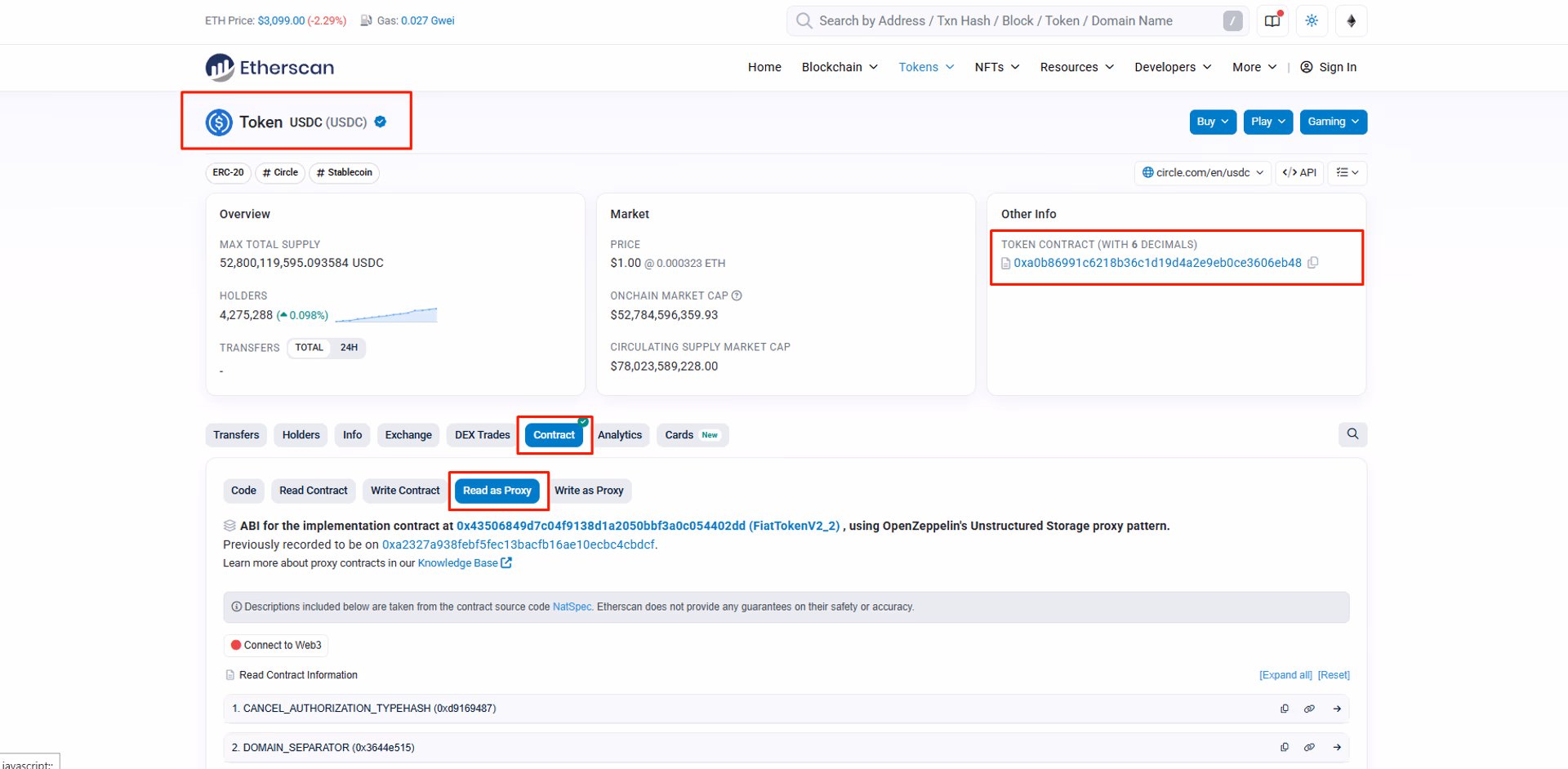The height and width of the screenshot is (769, 1568).
Task: Click the API button
Action: tap(1299, 172)
